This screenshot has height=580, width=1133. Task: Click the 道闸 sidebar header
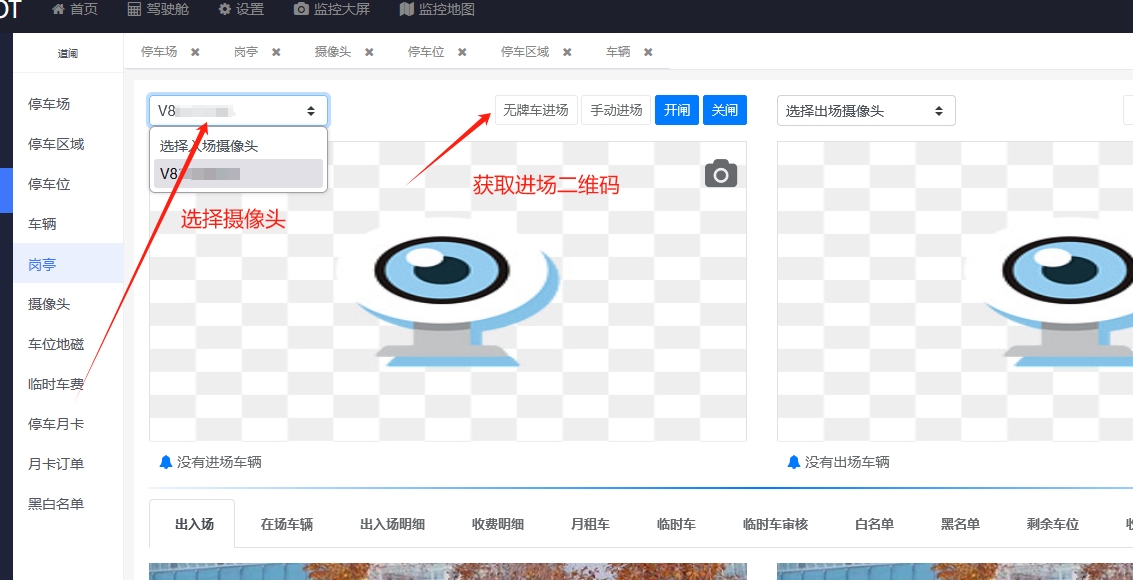68,53
